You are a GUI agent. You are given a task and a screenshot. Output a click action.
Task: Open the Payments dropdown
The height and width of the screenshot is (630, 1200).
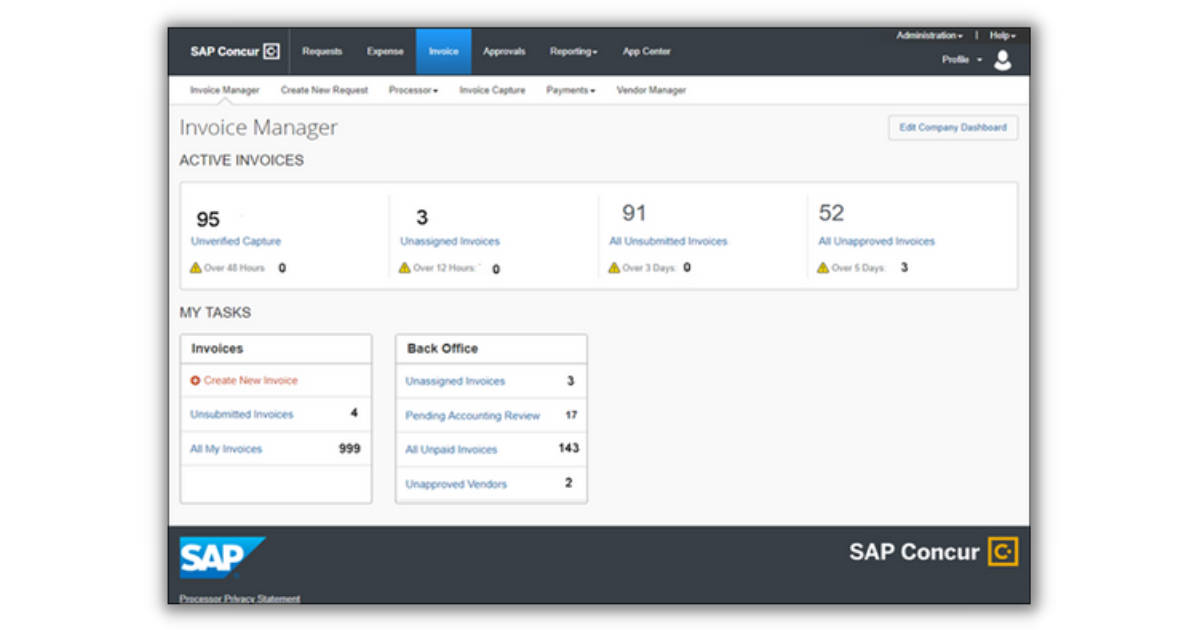pyautogui.click(x=570, y=90)
